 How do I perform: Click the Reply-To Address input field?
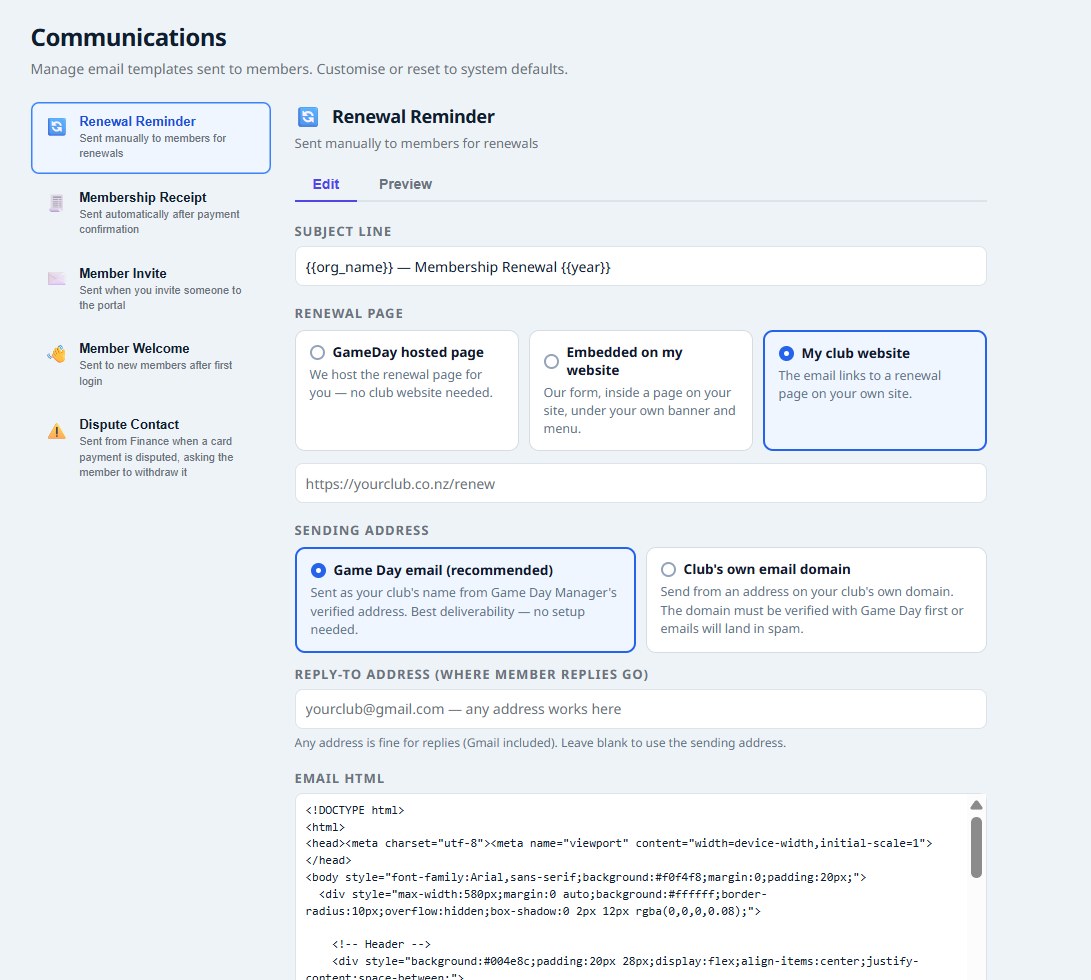pyautogui.click(x=640, y=709)
